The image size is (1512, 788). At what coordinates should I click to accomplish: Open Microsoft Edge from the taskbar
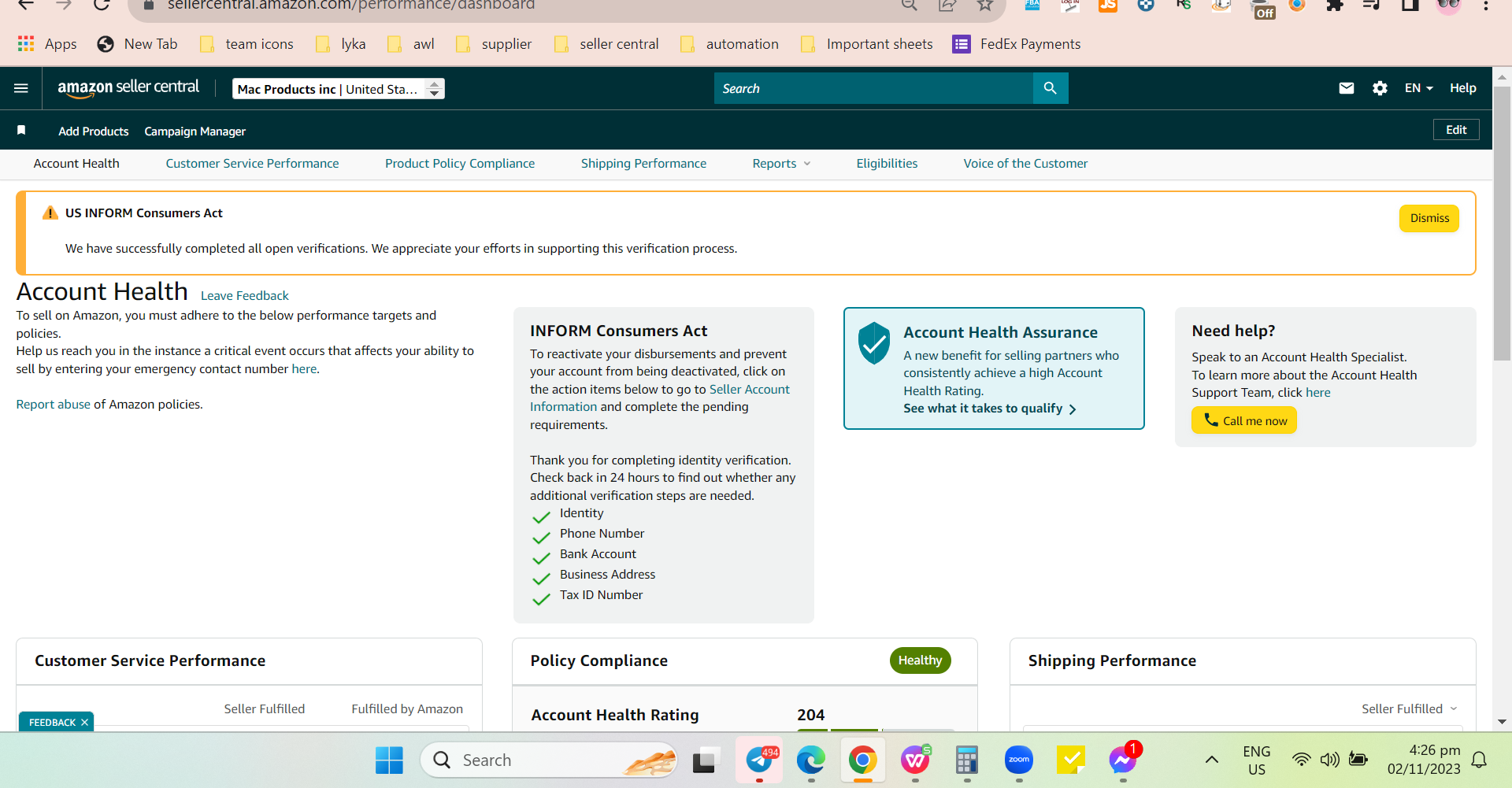pos(811,760)
